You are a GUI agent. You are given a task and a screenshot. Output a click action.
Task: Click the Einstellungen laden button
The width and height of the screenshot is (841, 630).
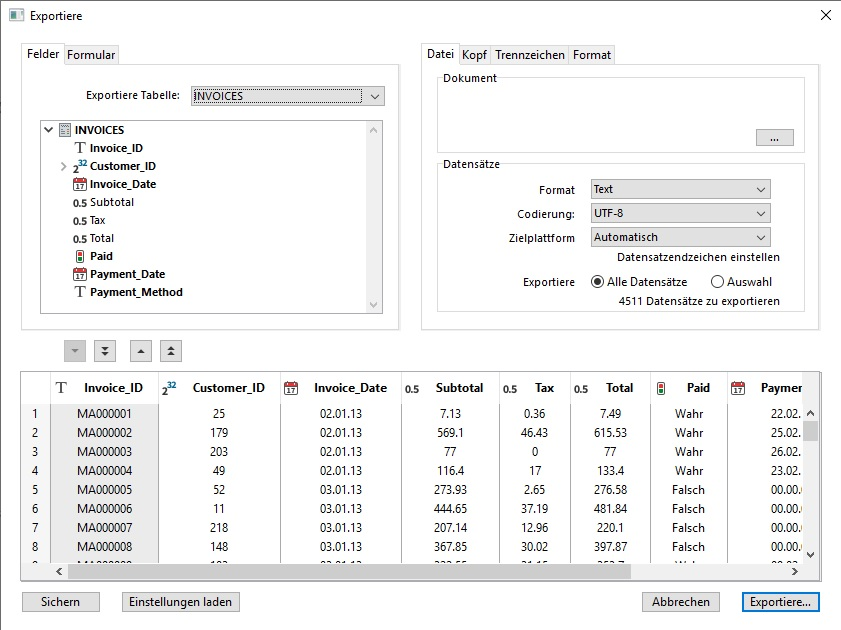point(181,601)
